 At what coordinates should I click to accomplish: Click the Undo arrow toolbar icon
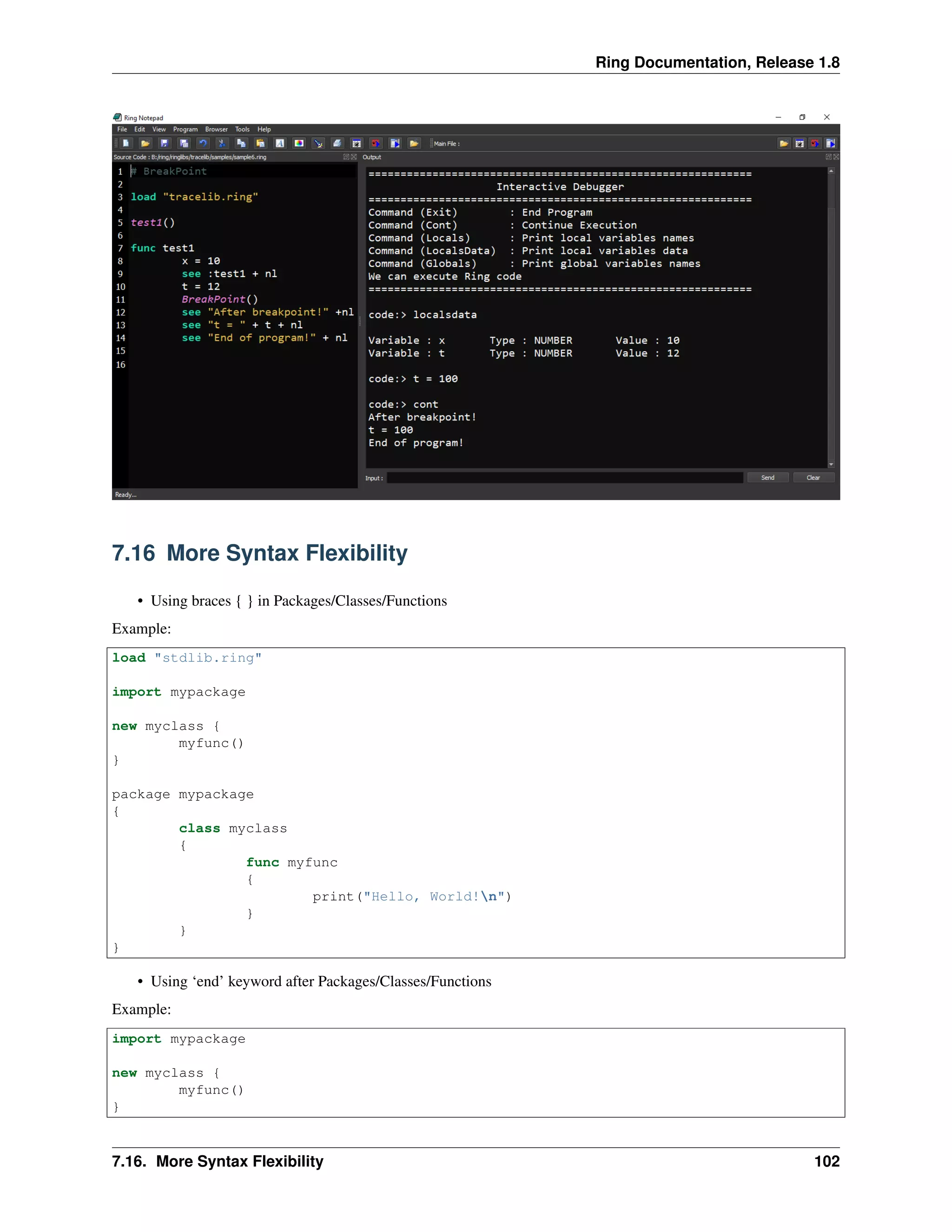(x=203, y=143)
